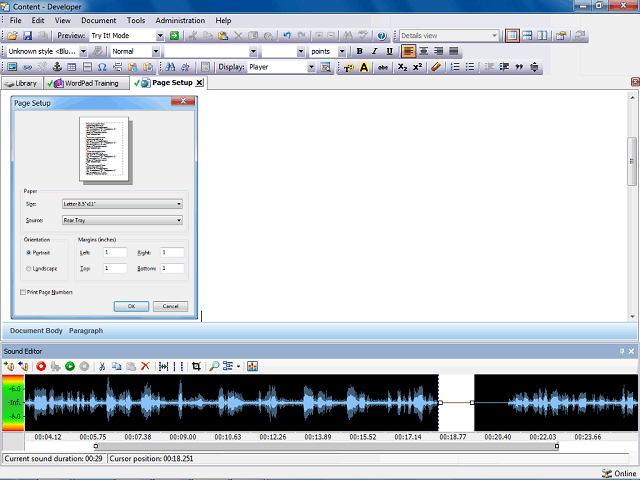Insert image icon in lower toolbar
Viewport: 640px width, 480px height.
(x=12, y=67)
